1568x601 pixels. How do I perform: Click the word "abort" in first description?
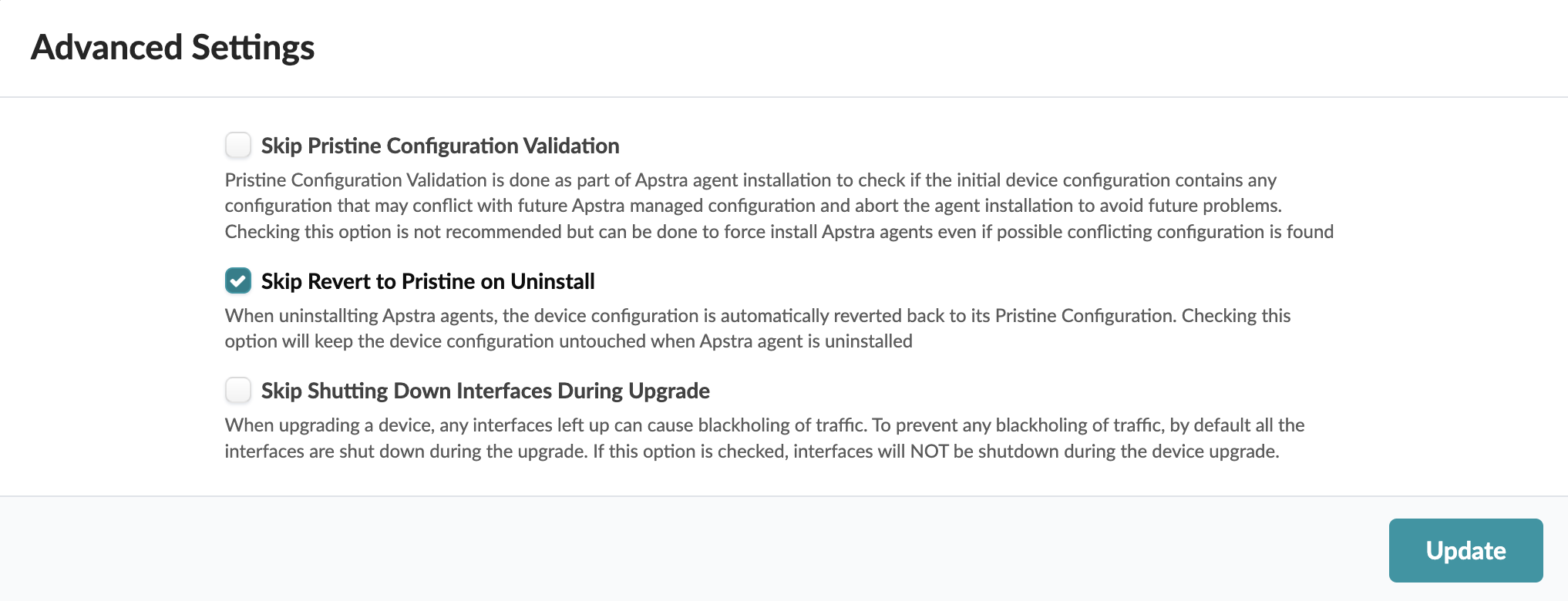coord(876,206)
